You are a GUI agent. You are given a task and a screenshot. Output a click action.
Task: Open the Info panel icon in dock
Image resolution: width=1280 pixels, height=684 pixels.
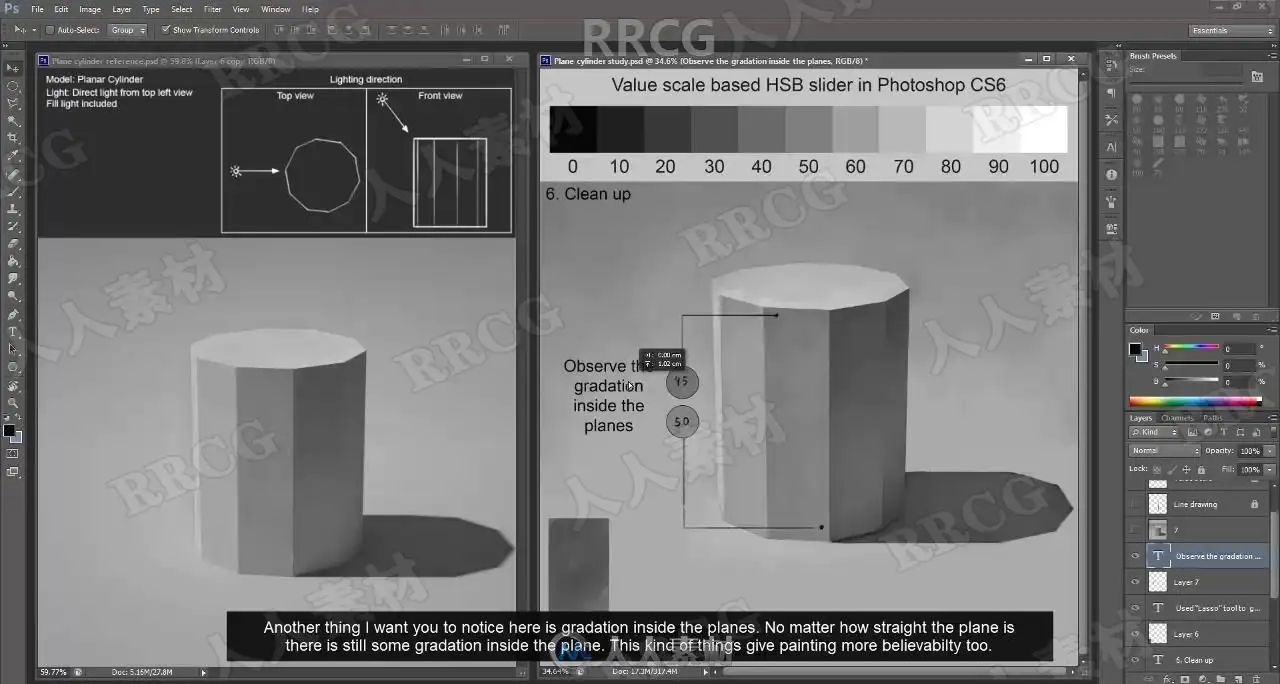(x=1112, y=175)
